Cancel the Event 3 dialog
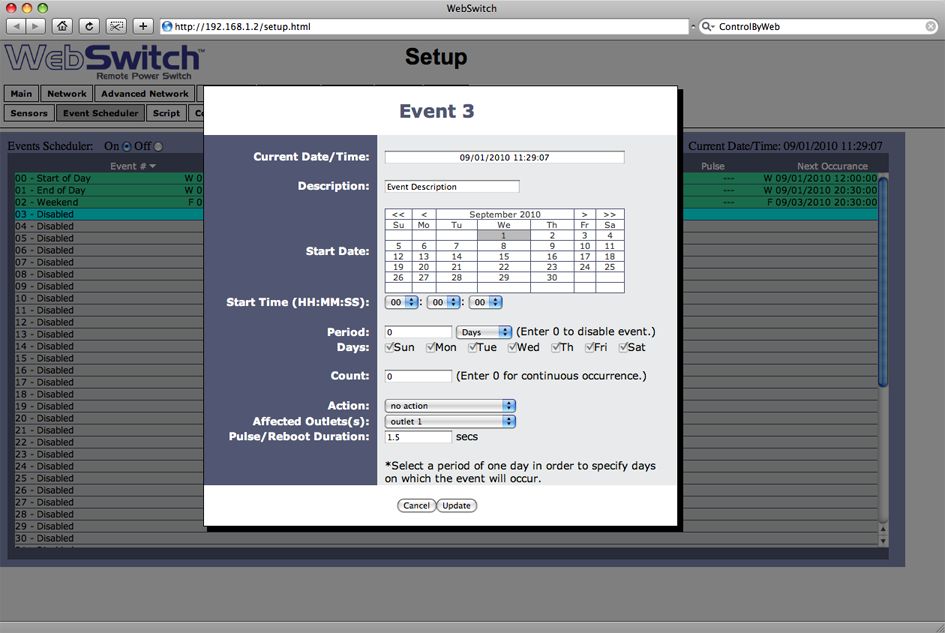 [416, 505]
